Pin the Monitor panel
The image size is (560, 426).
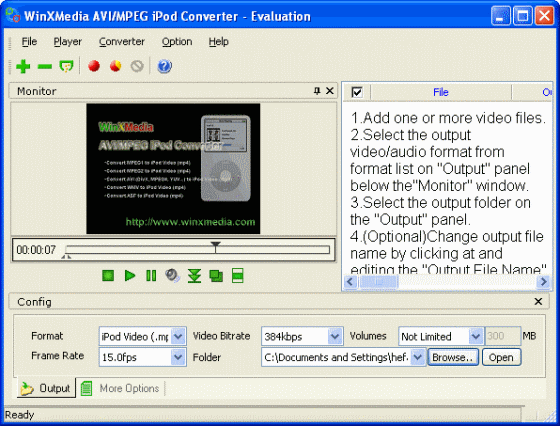coord(317,91)
